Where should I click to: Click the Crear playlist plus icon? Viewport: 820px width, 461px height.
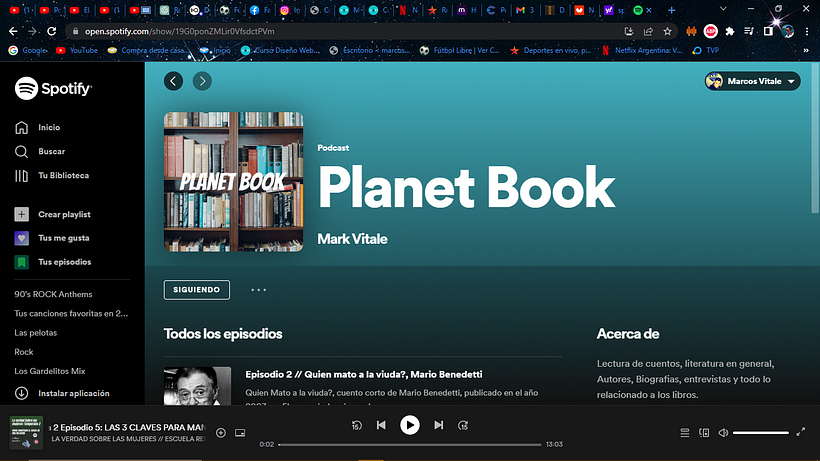(21, 214)
